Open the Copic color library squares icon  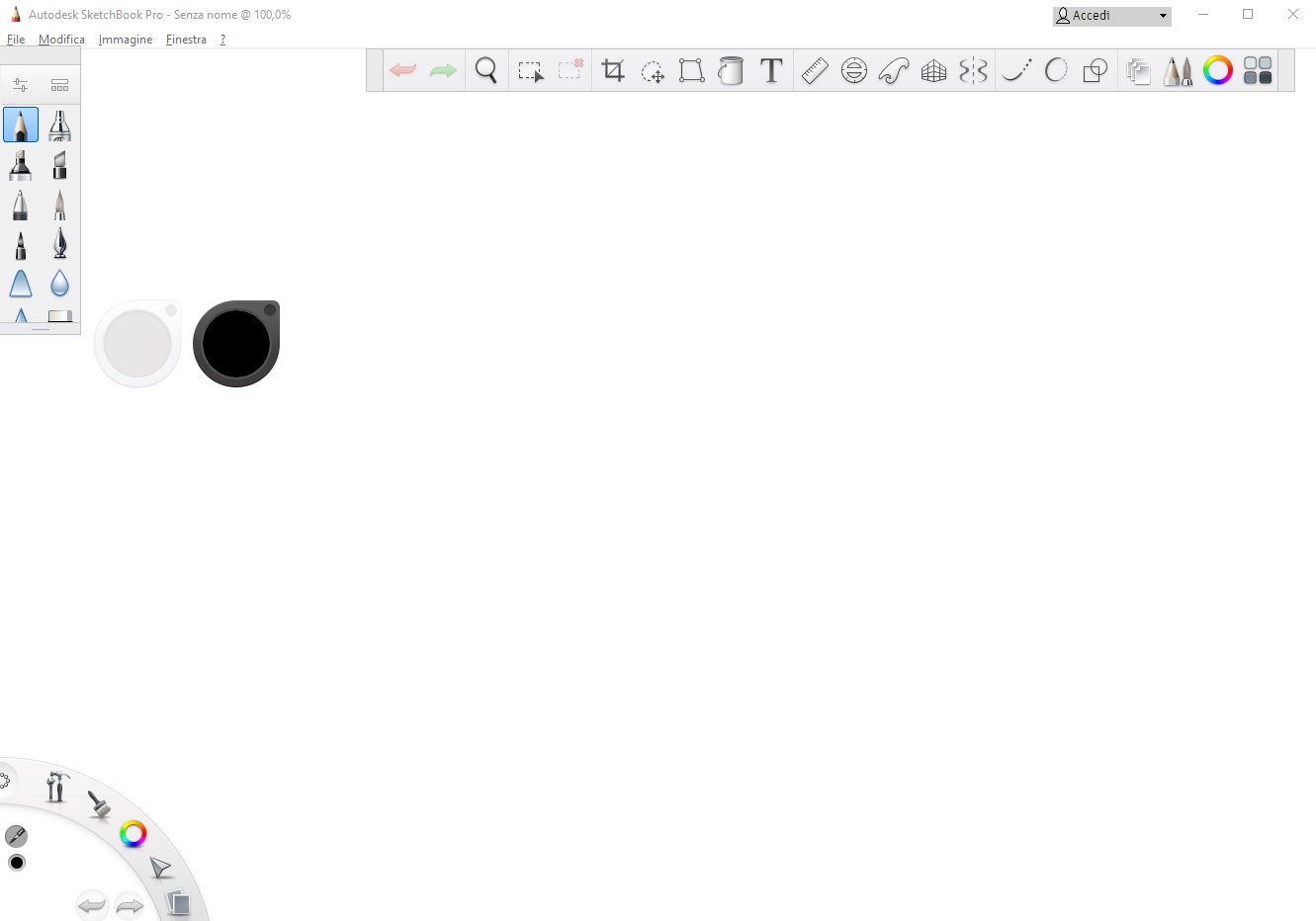(x=1258, y=70)
